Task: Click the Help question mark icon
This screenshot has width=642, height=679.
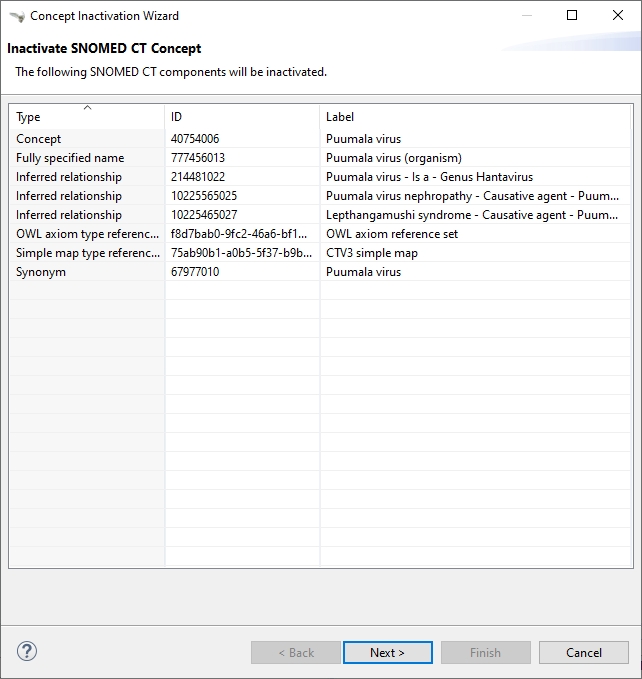Action: [27, 652]
